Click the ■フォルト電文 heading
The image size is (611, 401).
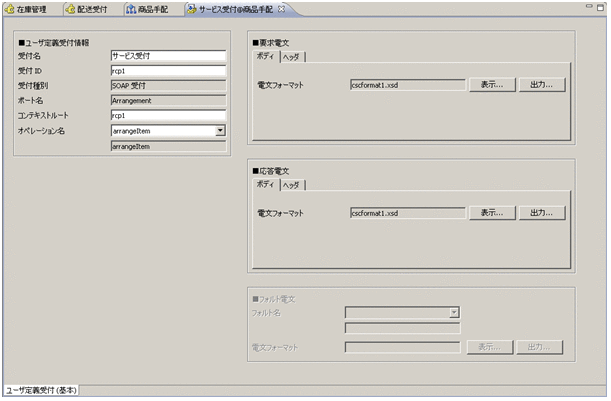point(274,299)
